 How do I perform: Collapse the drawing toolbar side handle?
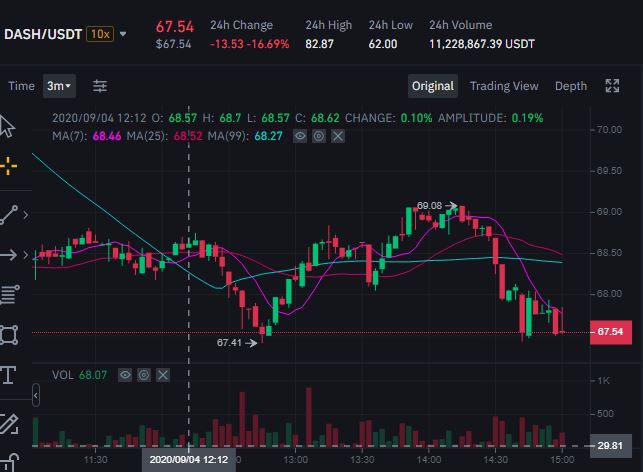(x=36, y=395)
